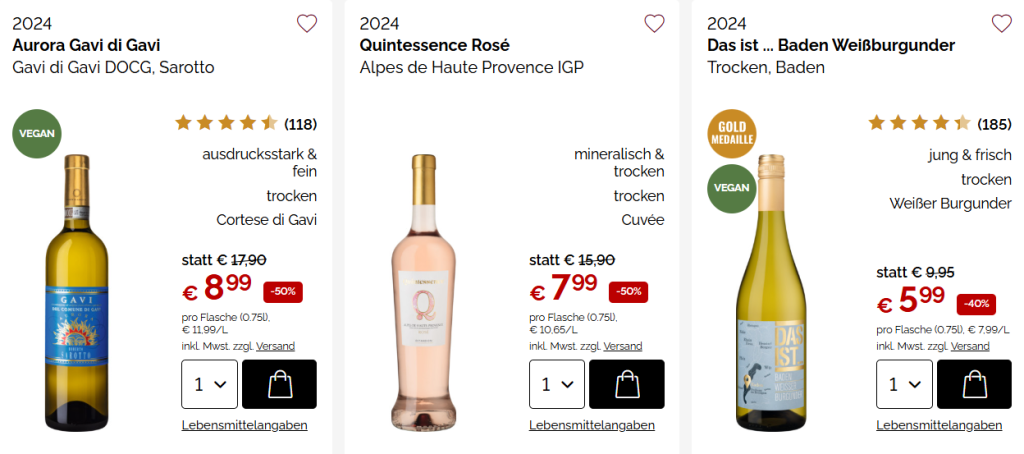Open Lebensmittelangaben for Aurora Gavi di Gavi
Image resolution: width=1024 pixels, height=454 pixels.
(244, 425)
